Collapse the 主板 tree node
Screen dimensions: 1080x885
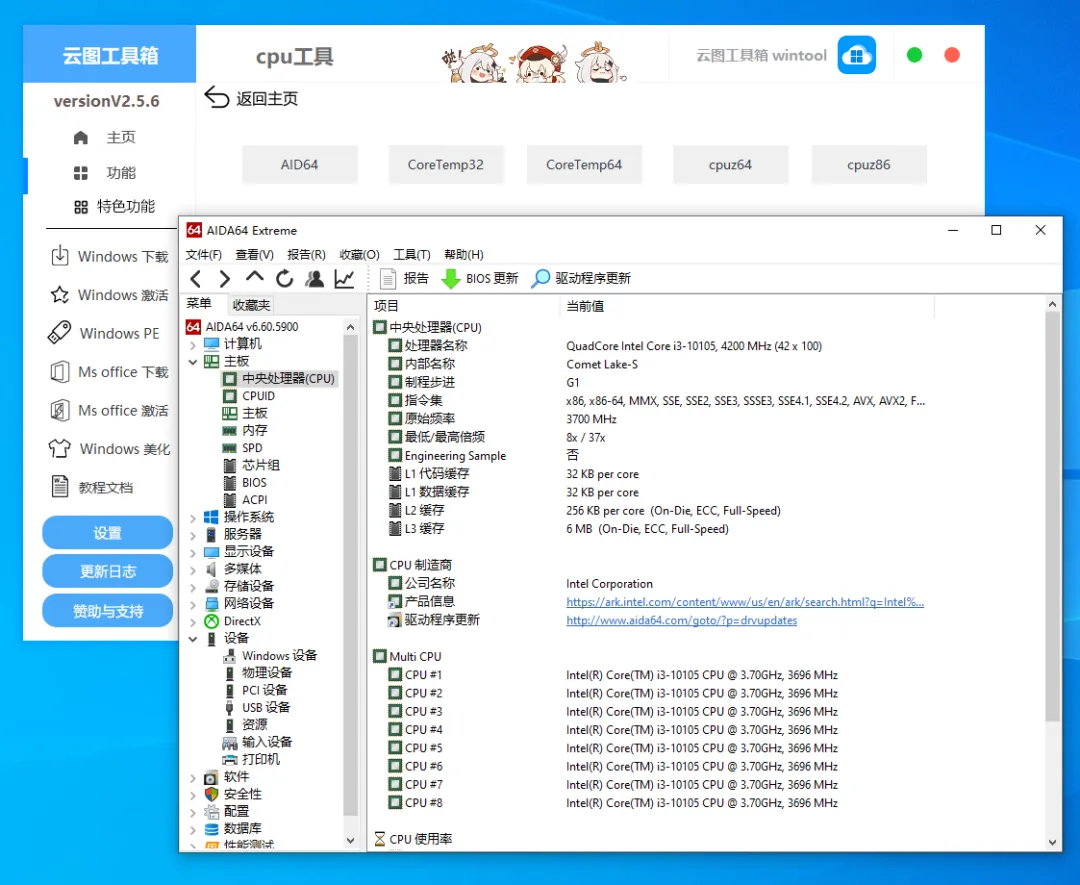pos(193,362)
